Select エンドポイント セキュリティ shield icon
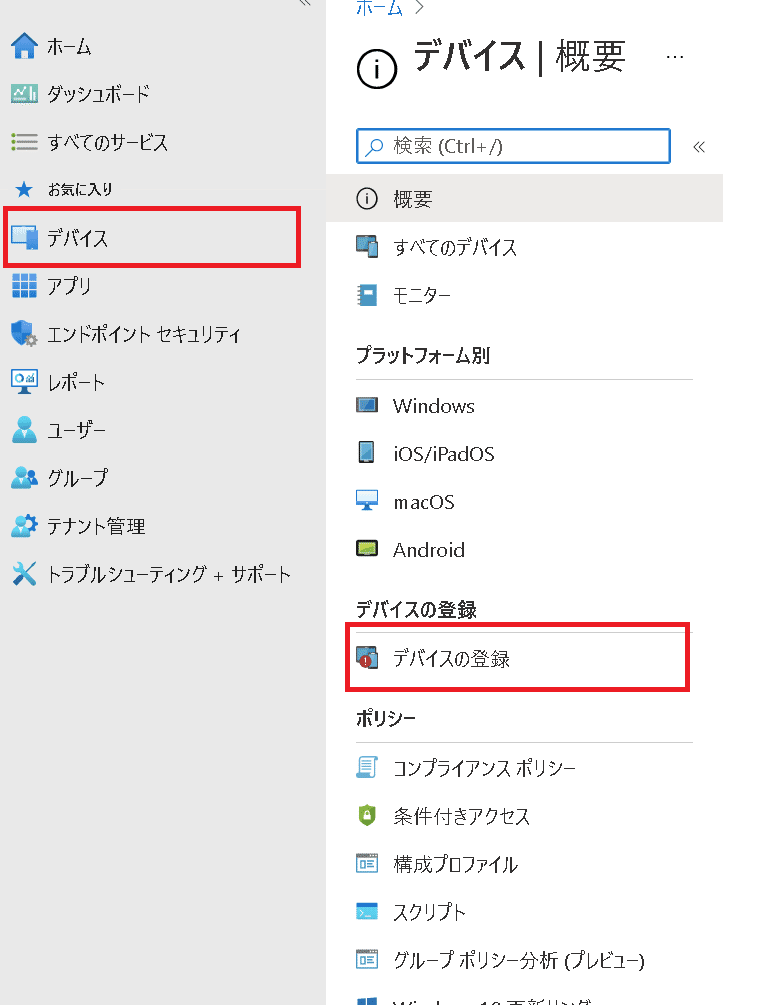 coord(24,334)
